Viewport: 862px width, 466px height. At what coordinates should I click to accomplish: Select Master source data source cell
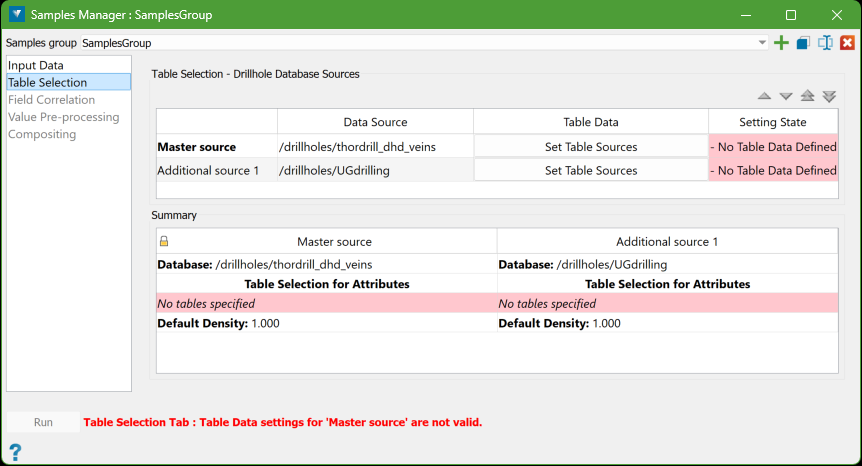coord(375,147)
